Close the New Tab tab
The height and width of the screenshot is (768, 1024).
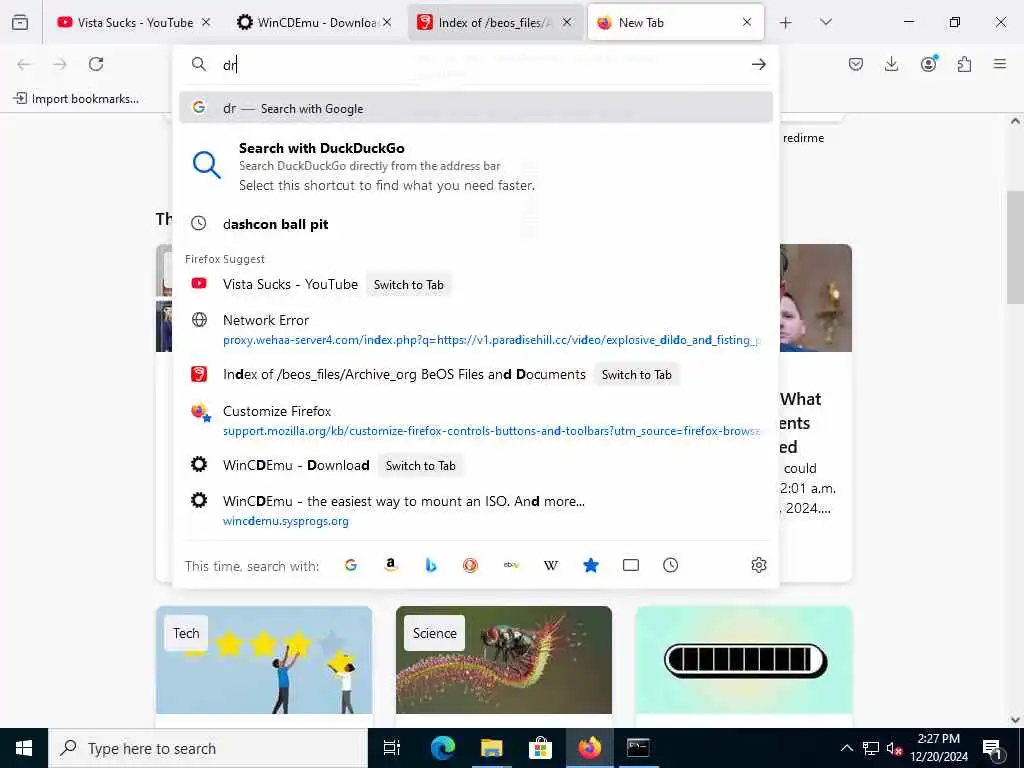pos(747,22)
